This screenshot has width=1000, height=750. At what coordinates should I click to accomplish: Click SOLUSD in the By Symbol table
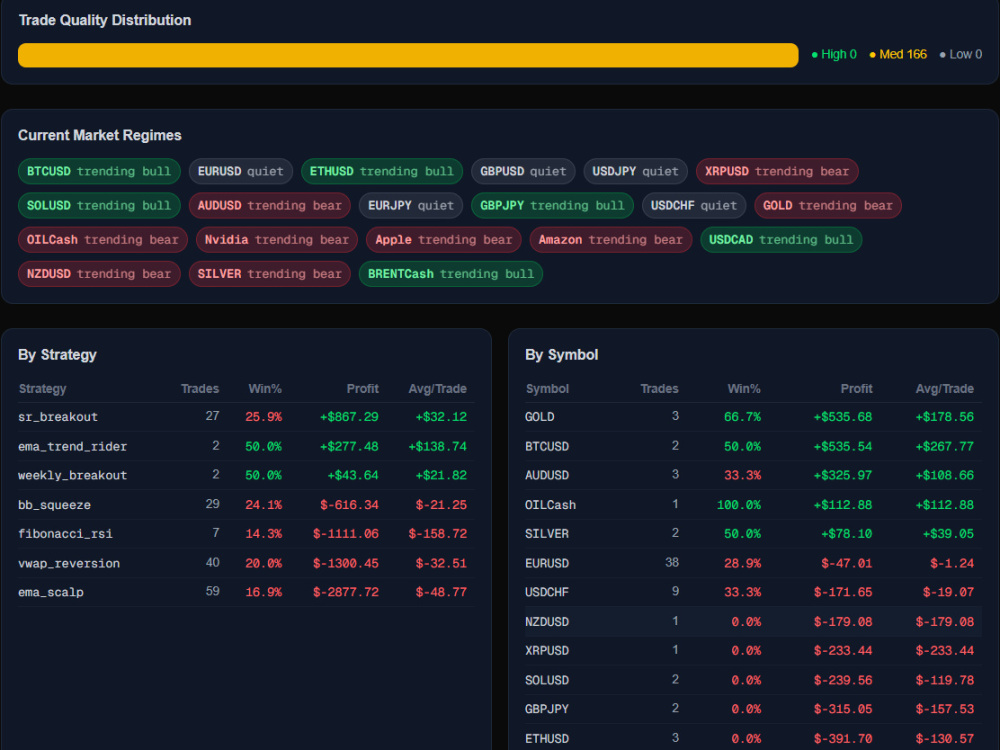(547, 680)
